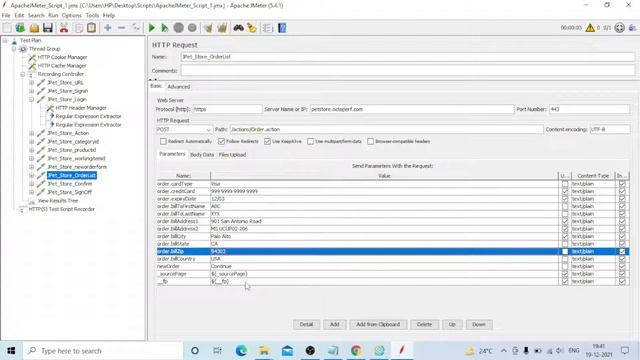
Task: Toggle URL Encode checkbox for order.cardType row
Action: coord(565,184)
